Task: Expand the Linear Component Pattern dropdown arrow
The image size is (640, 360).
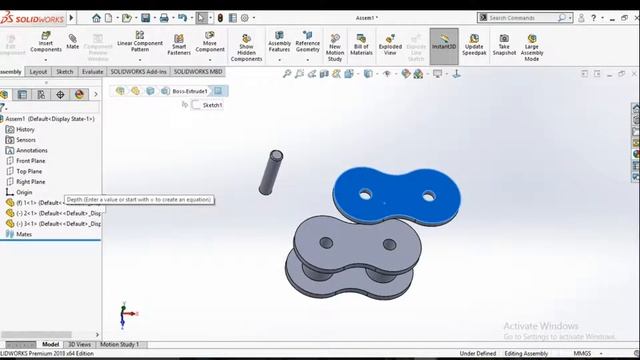Action: (x=140, y=60)
